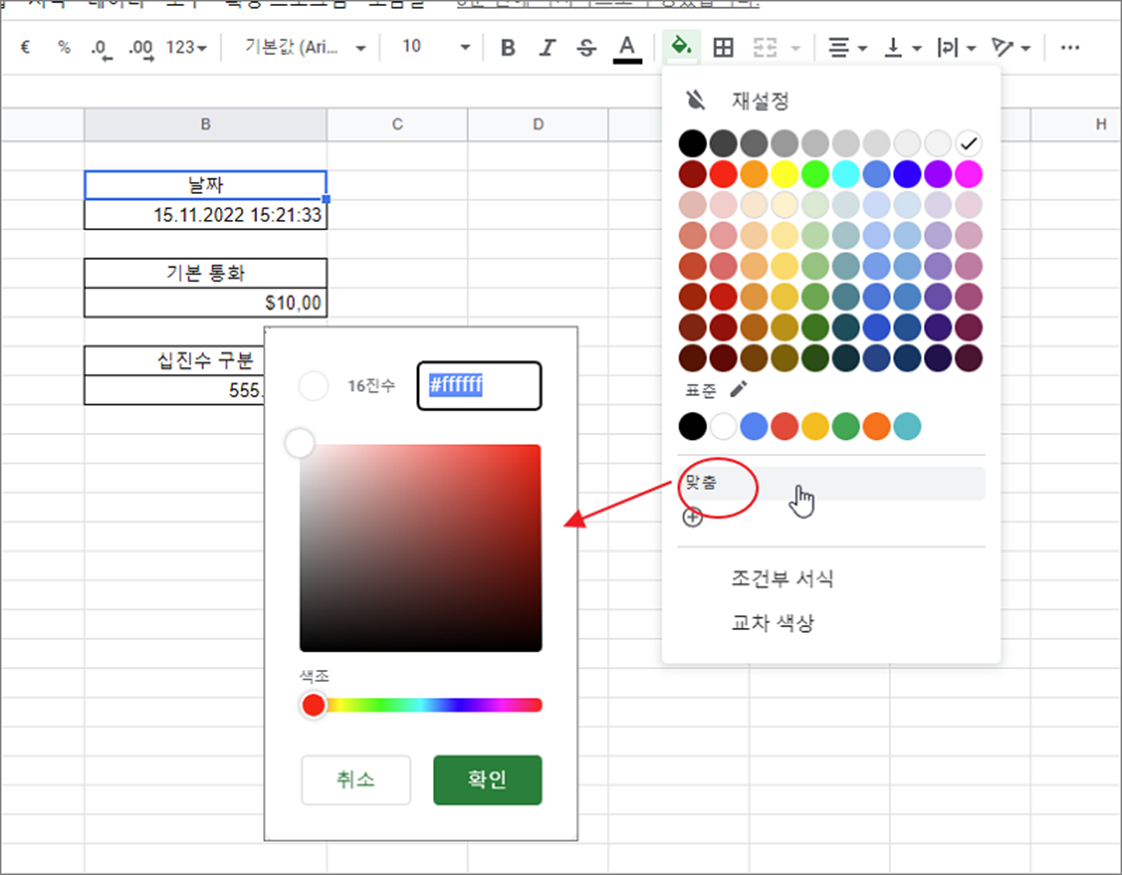1122x875 pixels.
Task: Click the saturation gradient color area
Action: pos(421,548)
